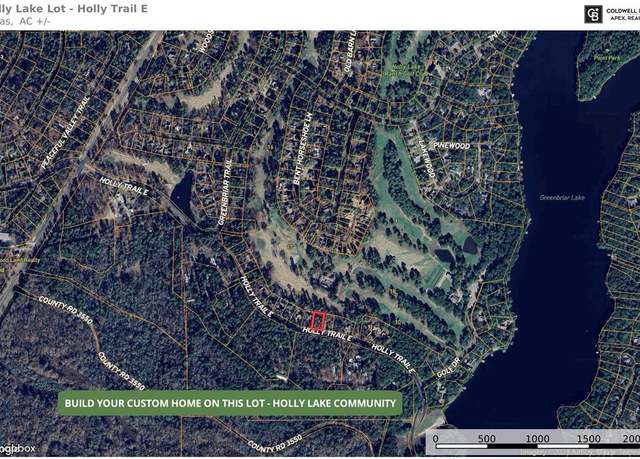The height and width of the screenshot is (459, 640).
Task: Click the Holly Trail E label beside the red lot
Action: 327,334
